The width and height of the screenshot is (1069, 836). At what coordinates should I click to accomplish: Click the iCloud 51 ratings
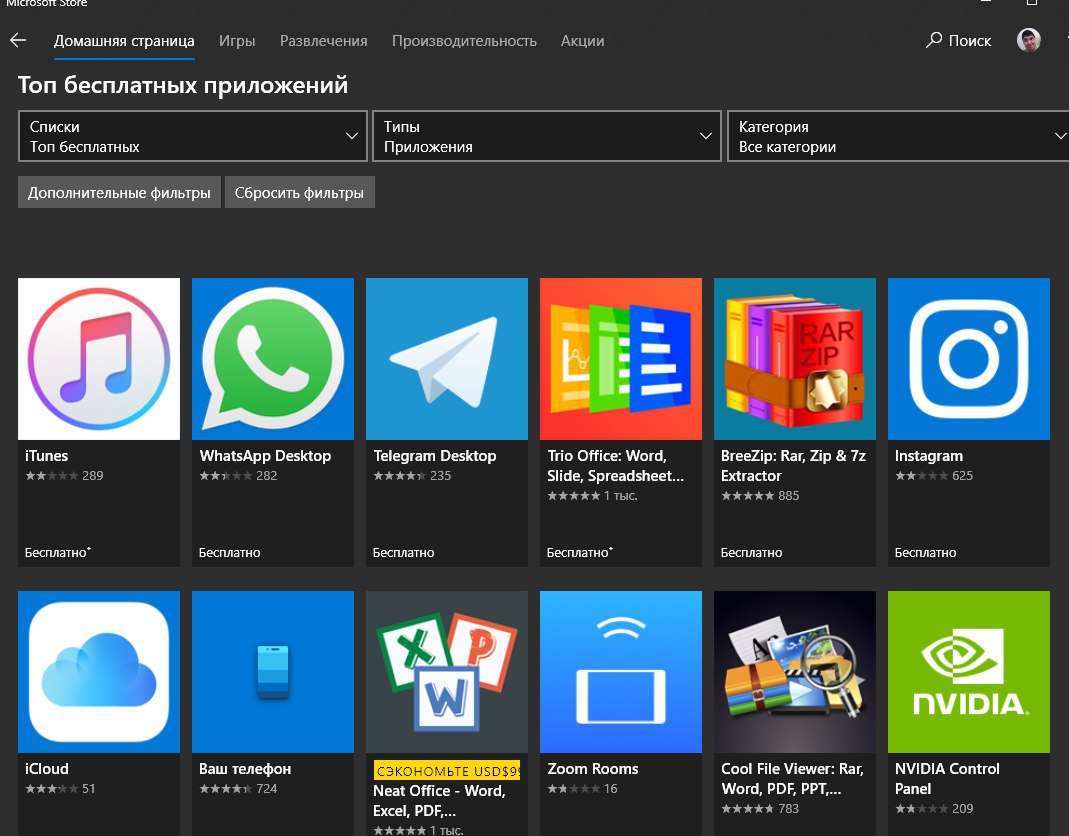click(x=60, y=789)
